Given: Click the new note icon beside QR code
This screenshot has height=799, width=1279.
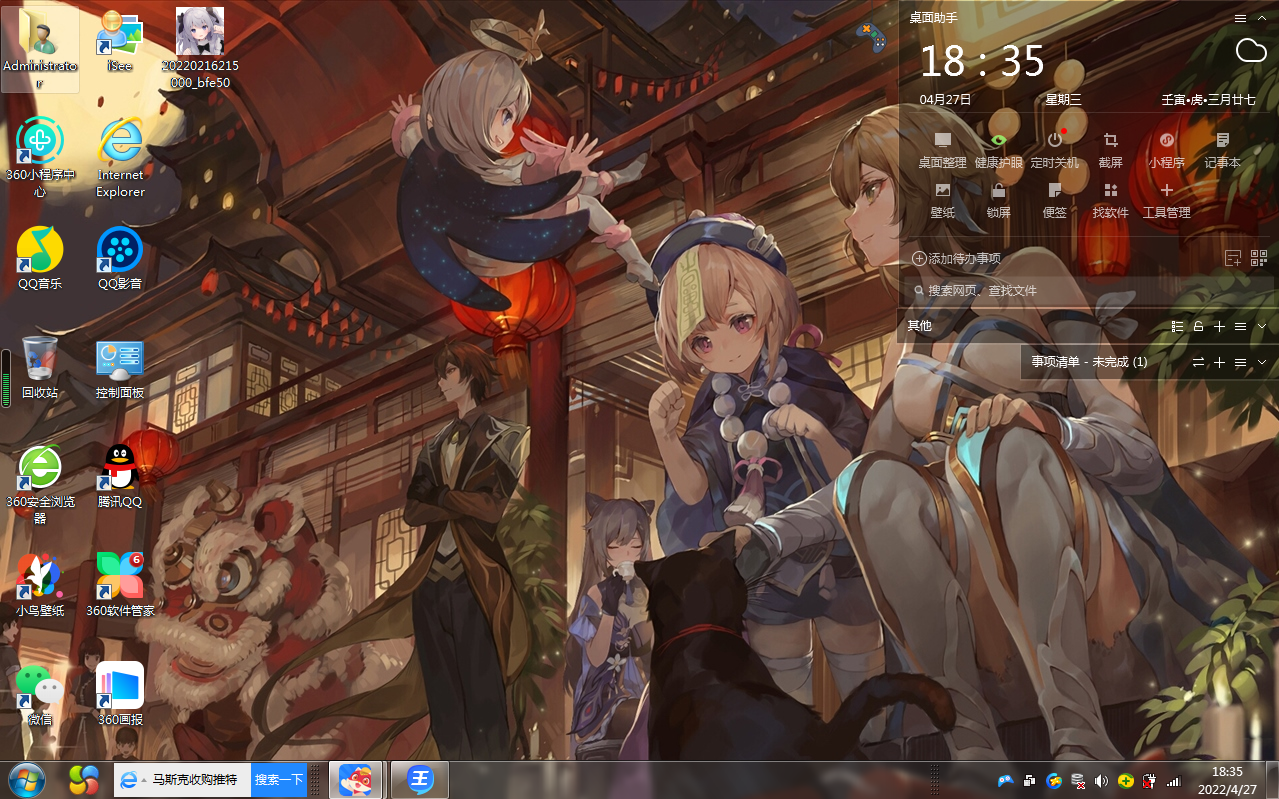Looking at the screenshot, I should pyautogui.click(x=1232, y=258).
